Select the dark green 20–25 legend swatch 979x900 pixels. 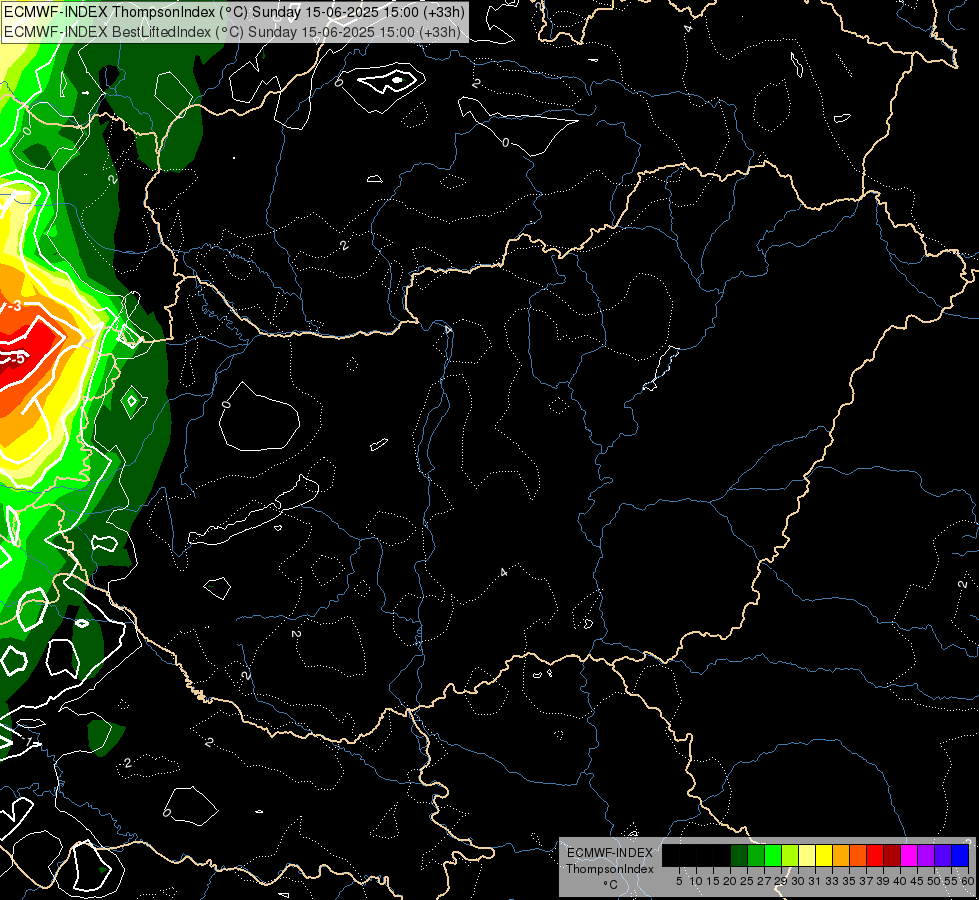click(x=739, y=855)
